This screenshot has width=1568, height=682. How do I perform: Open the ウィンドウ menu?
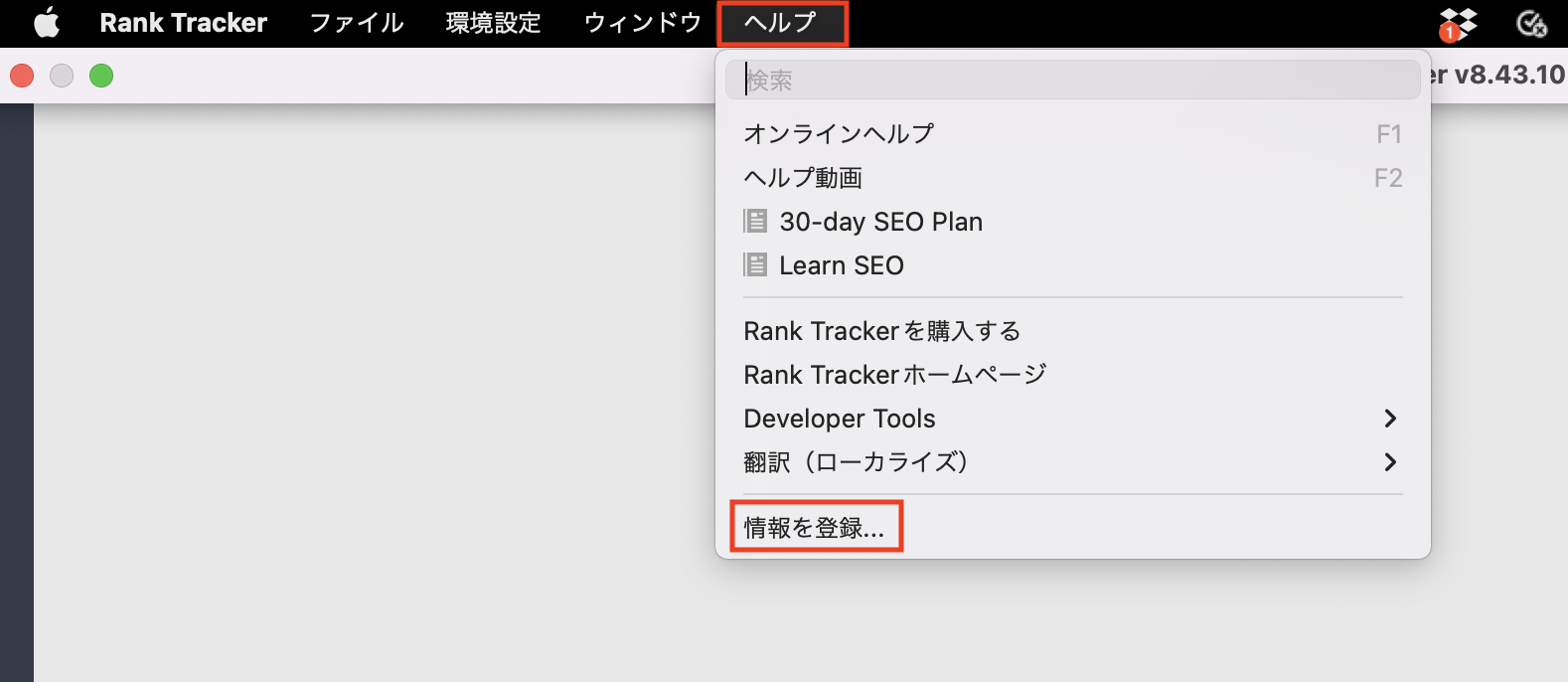(642, 23)
